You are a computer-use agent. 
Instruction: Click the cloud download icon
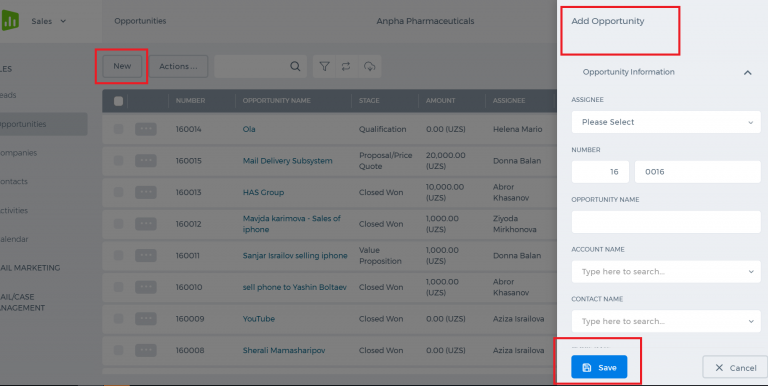(x=369, y=66)
